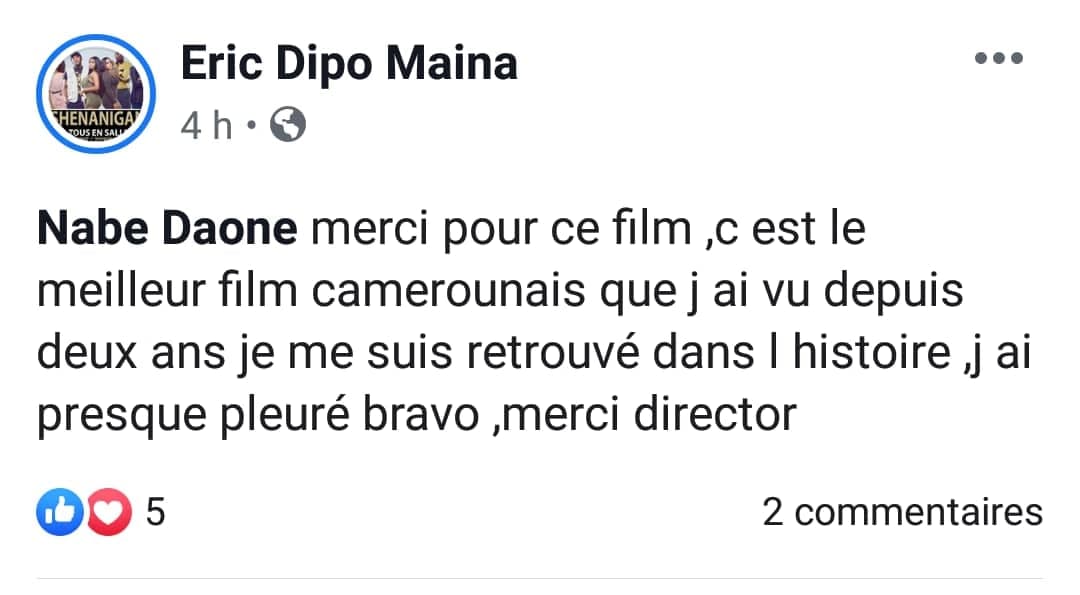Click the horizontal divider below the reactions
The width and height of the screenshot is (1080, 595).
[540, 578]
